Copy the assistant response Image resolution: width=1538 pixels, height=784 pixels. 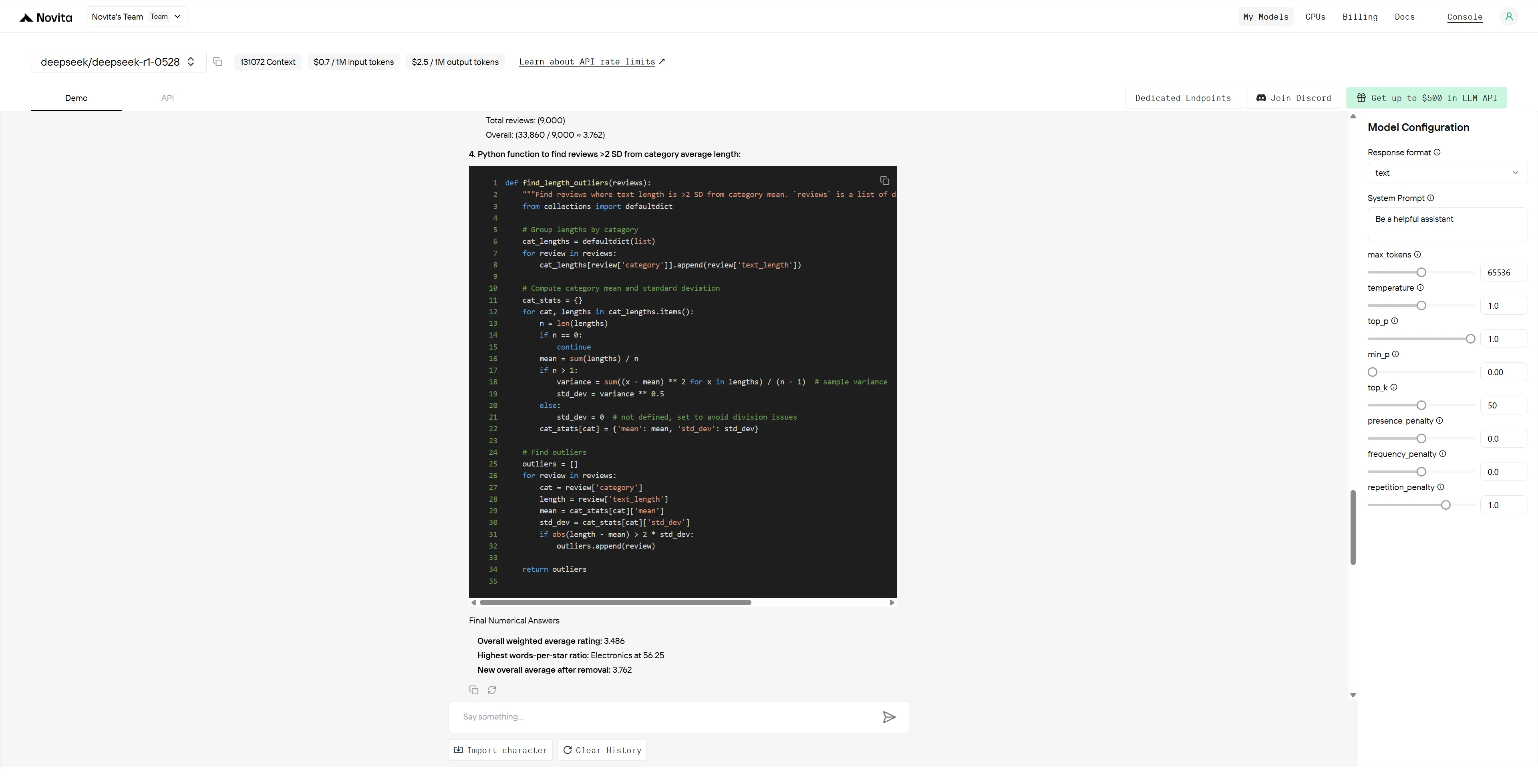pos(473,690)
